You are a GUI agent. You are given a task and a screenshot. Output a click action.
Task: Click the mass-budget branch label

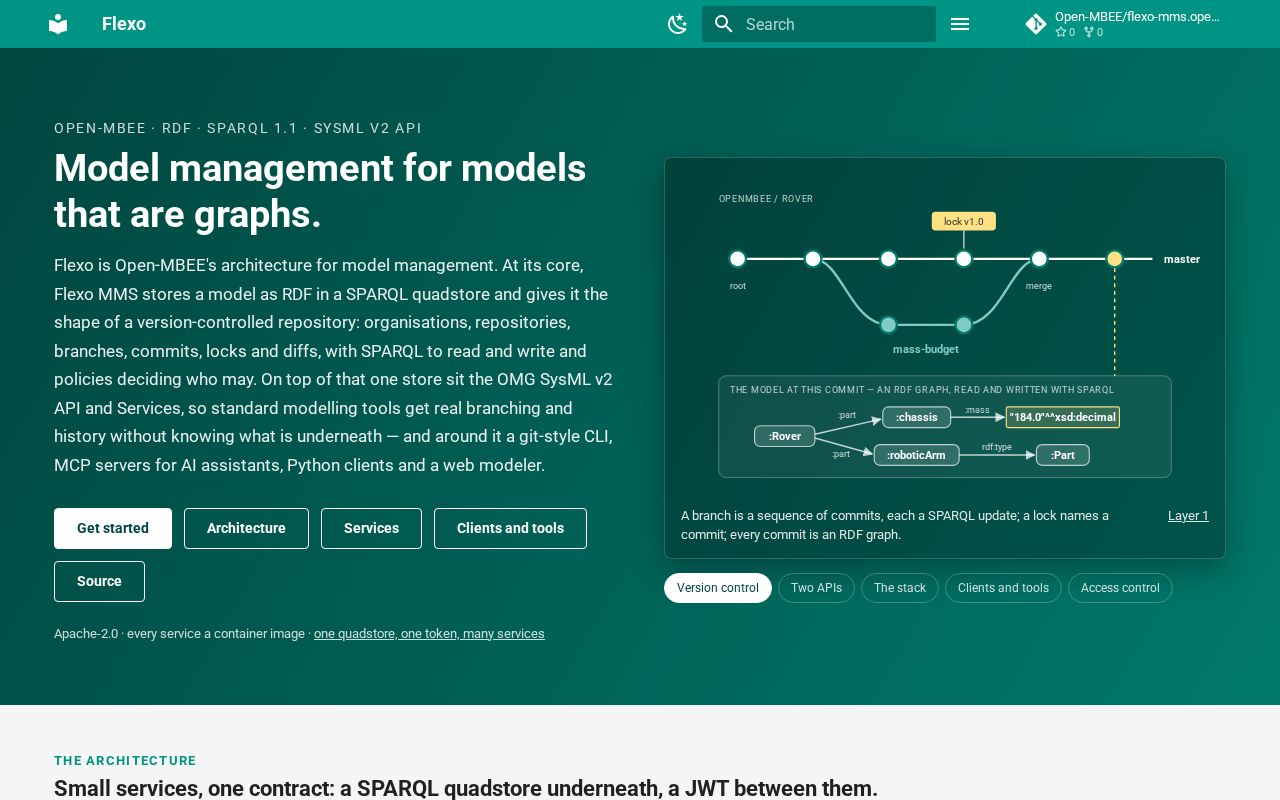click(926, 349)
